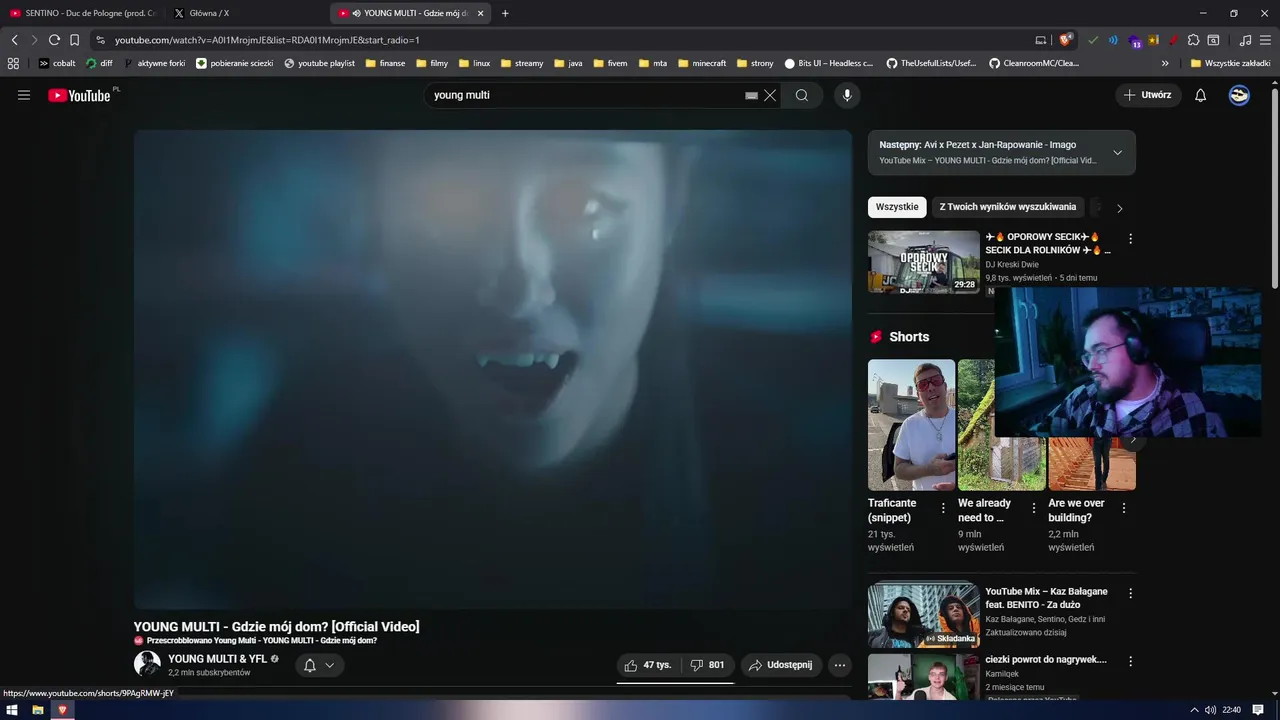Click the video player to pause

(493, 368)
